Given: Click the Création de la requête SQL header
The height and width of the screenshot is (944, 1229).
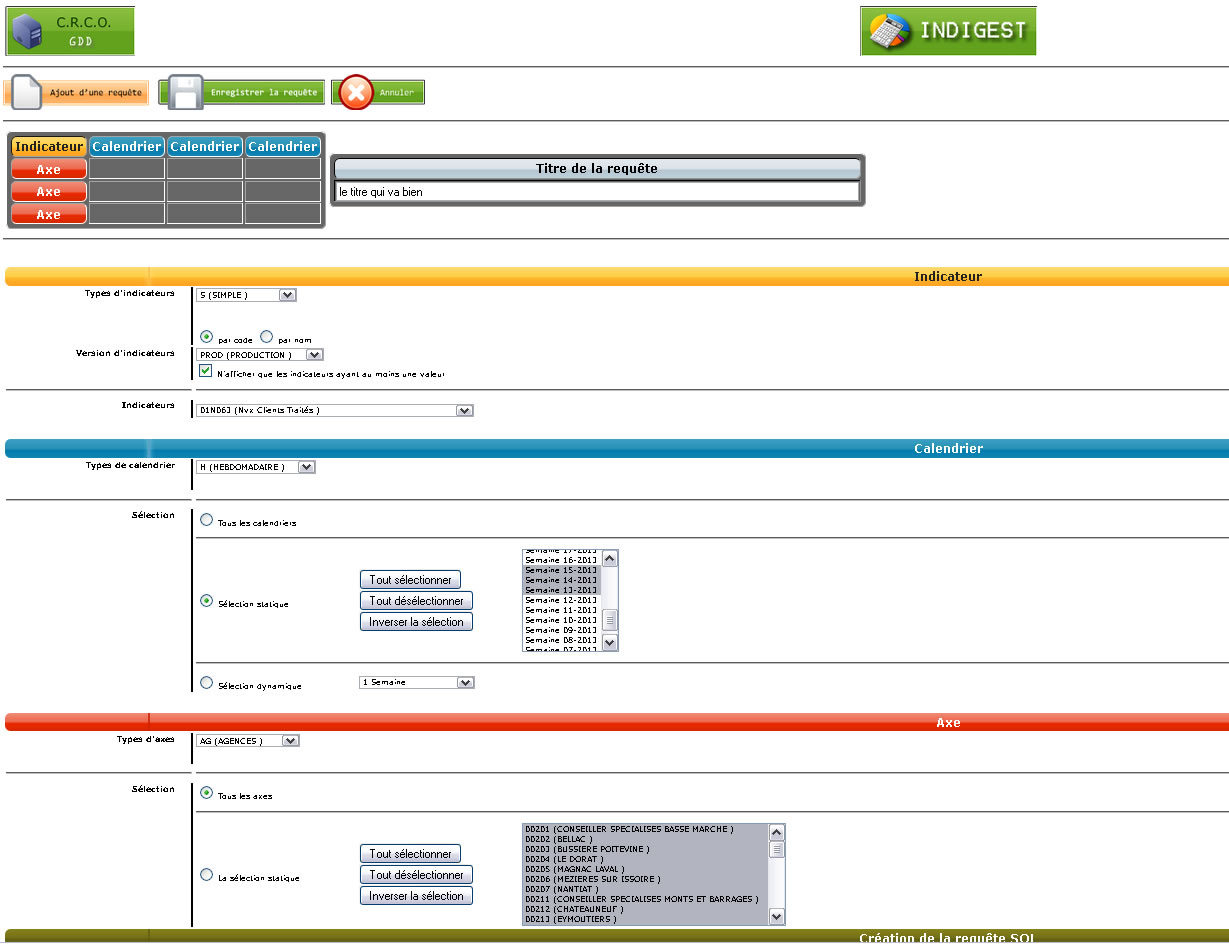Looking at the screenshot, I should [617, 937].
